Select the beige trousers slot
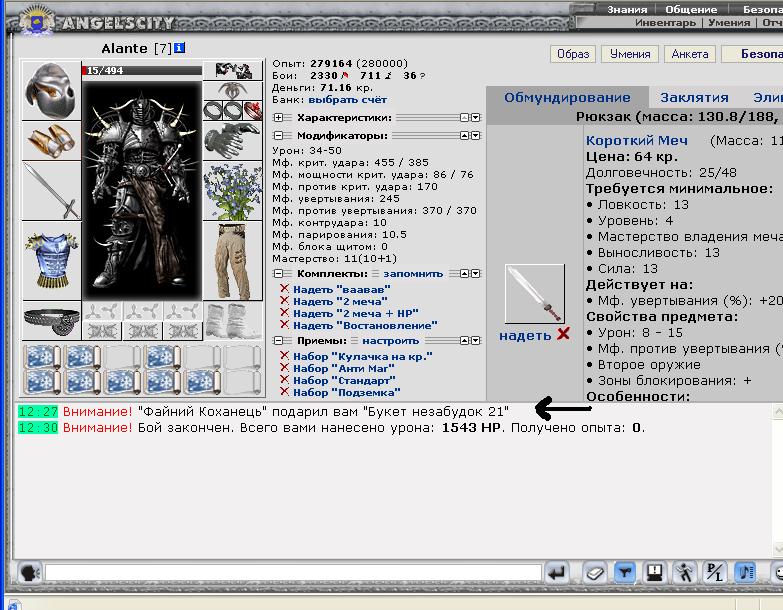Image resolution: width=783 pixels, height=610 pixels. coord(232,261)
